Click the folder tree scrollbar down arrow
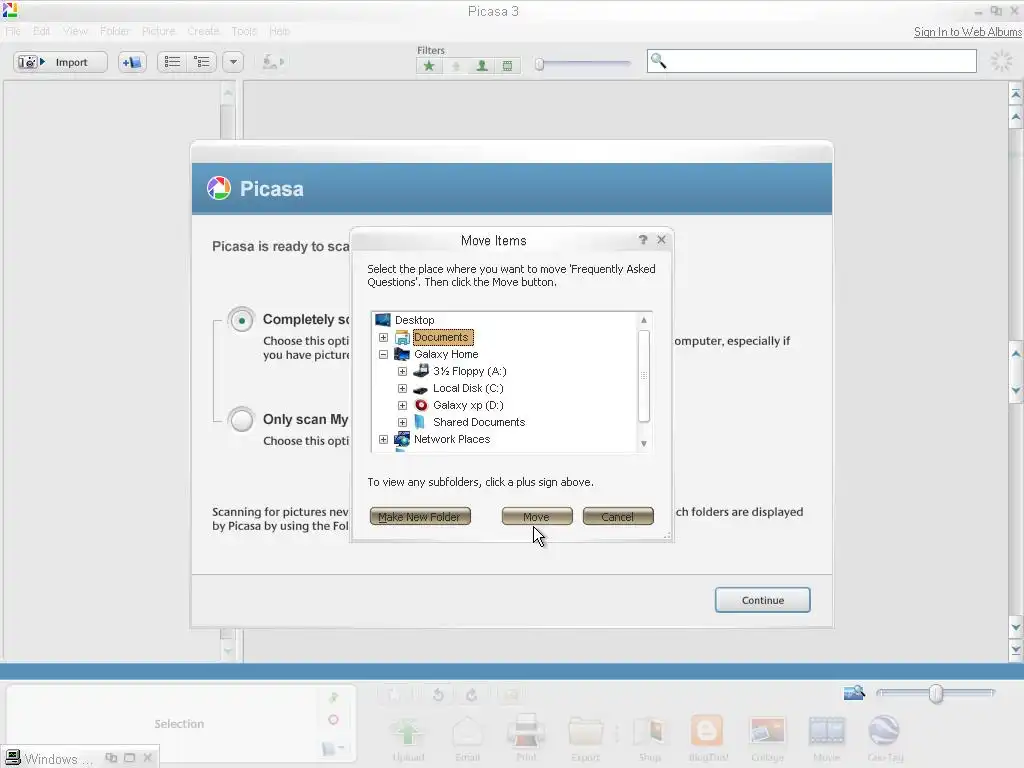The width and height of the screenshot is (1024, 768). (644, 443)
